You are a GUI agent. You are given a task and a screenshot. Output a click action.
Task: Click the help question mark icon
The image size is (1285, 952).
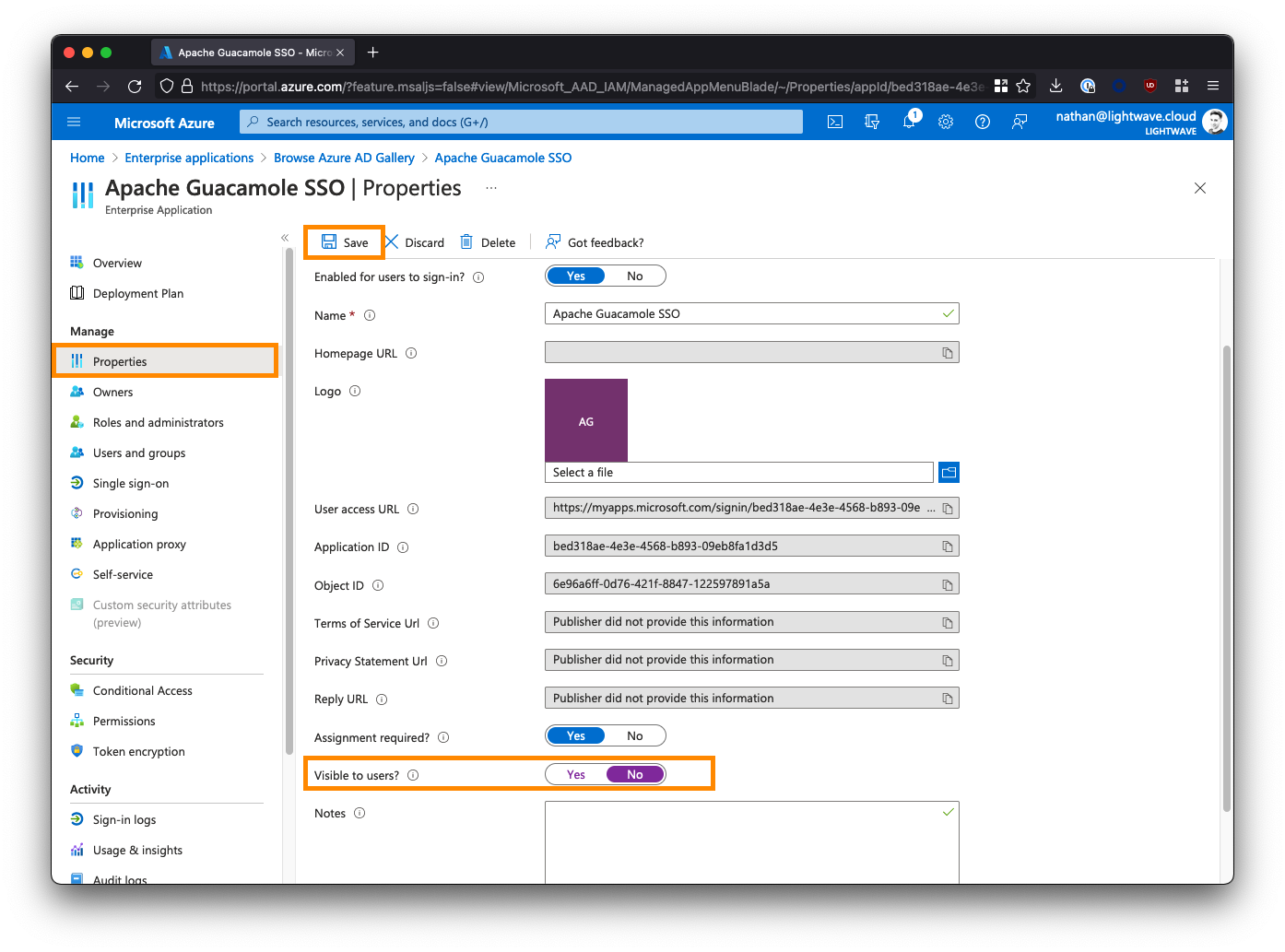(983, 122)
